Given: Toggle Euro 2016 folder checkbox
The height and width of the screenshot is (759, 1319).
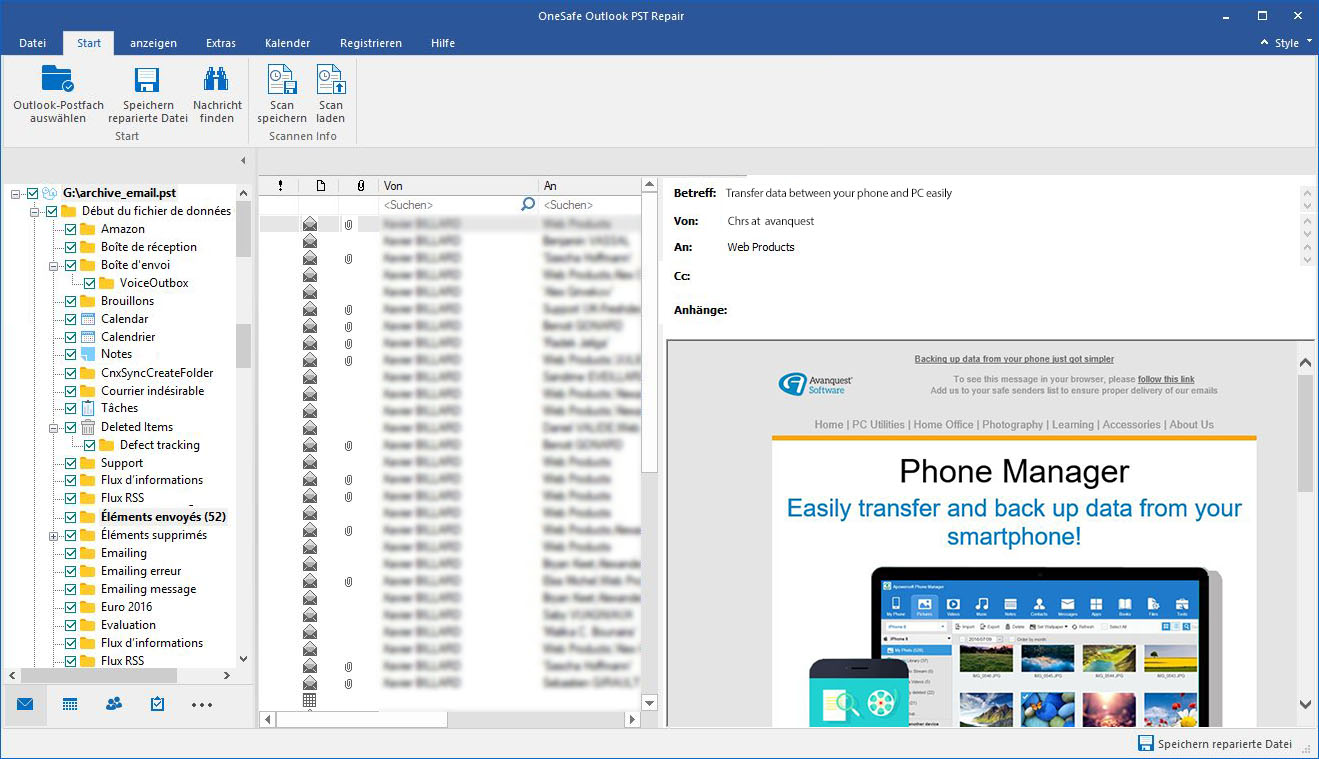Looking at the screenshot, I should pos(71,607).
